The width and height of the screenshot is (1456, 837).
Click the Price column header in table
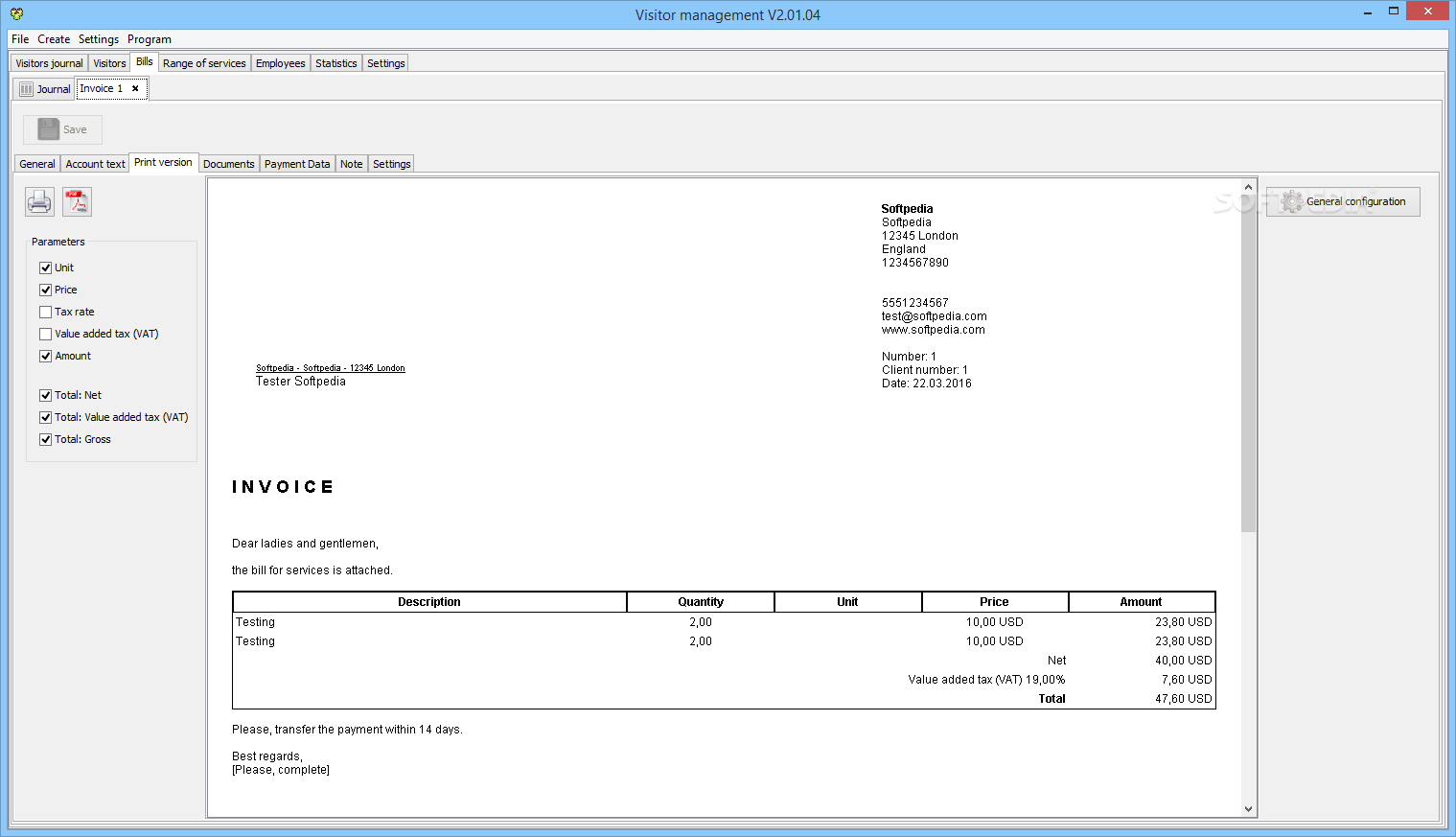coord(994,602)
